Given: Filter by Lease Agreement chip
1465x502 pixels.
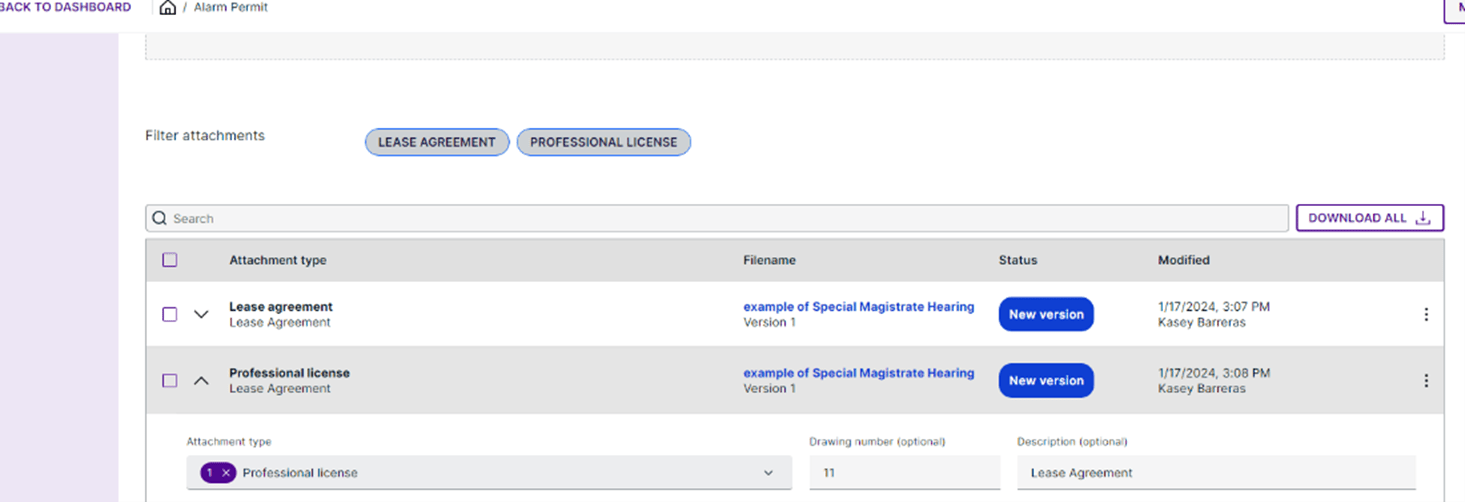Looking at the screenshot, I should coord(437,142).
